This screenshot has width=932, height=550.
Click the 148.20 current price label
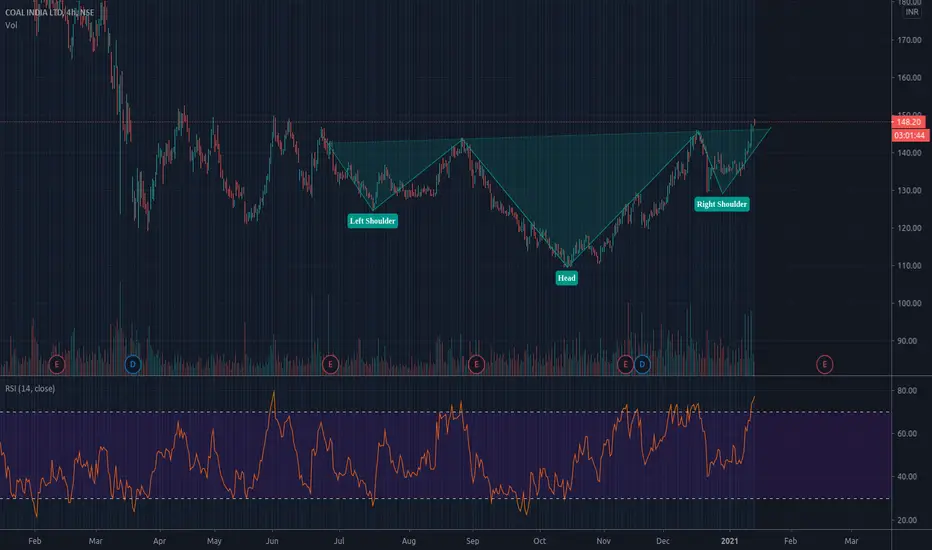909,122
